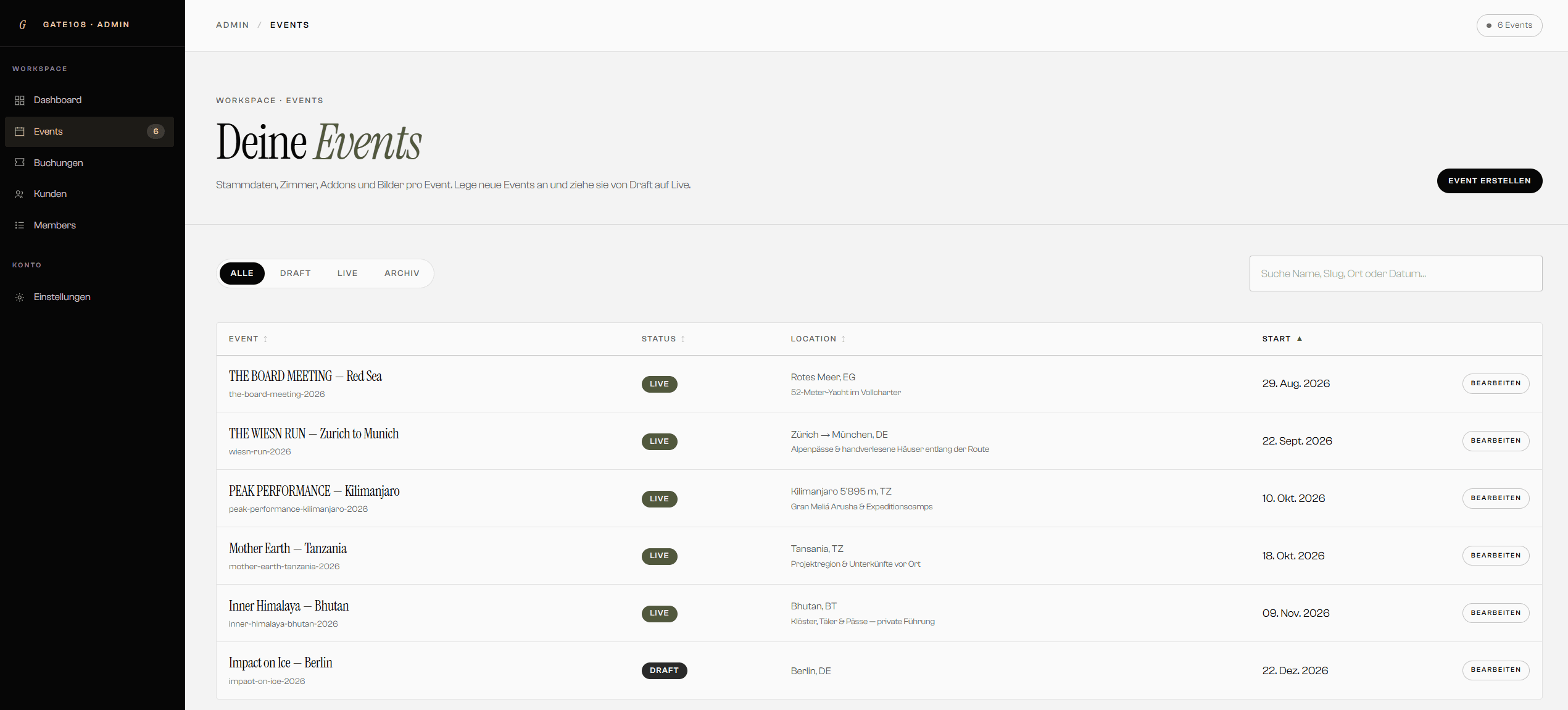Open THE BOARD MEETING — Red Sea title
The width and height of the screenshot is (1568, 710).
[x=305, y=376]
